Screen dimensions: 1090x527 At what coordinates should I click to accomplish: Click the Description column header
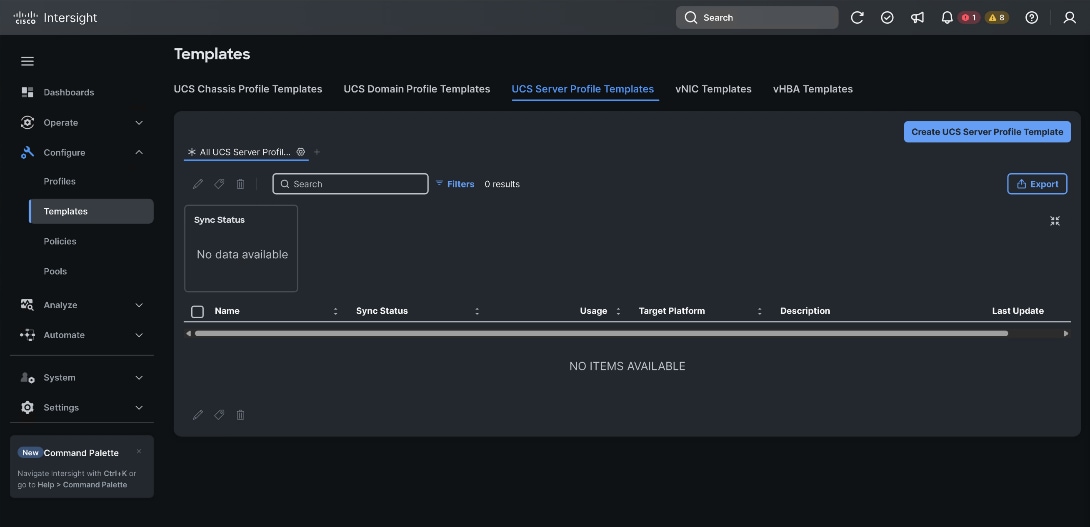click(x=805, y=311)
